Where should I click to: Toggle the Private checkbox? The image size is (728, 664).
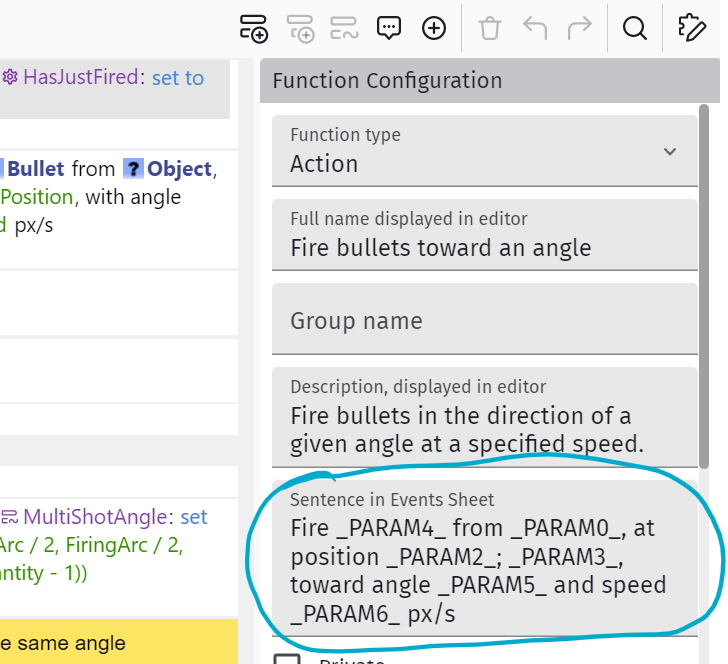click(287, 658)
